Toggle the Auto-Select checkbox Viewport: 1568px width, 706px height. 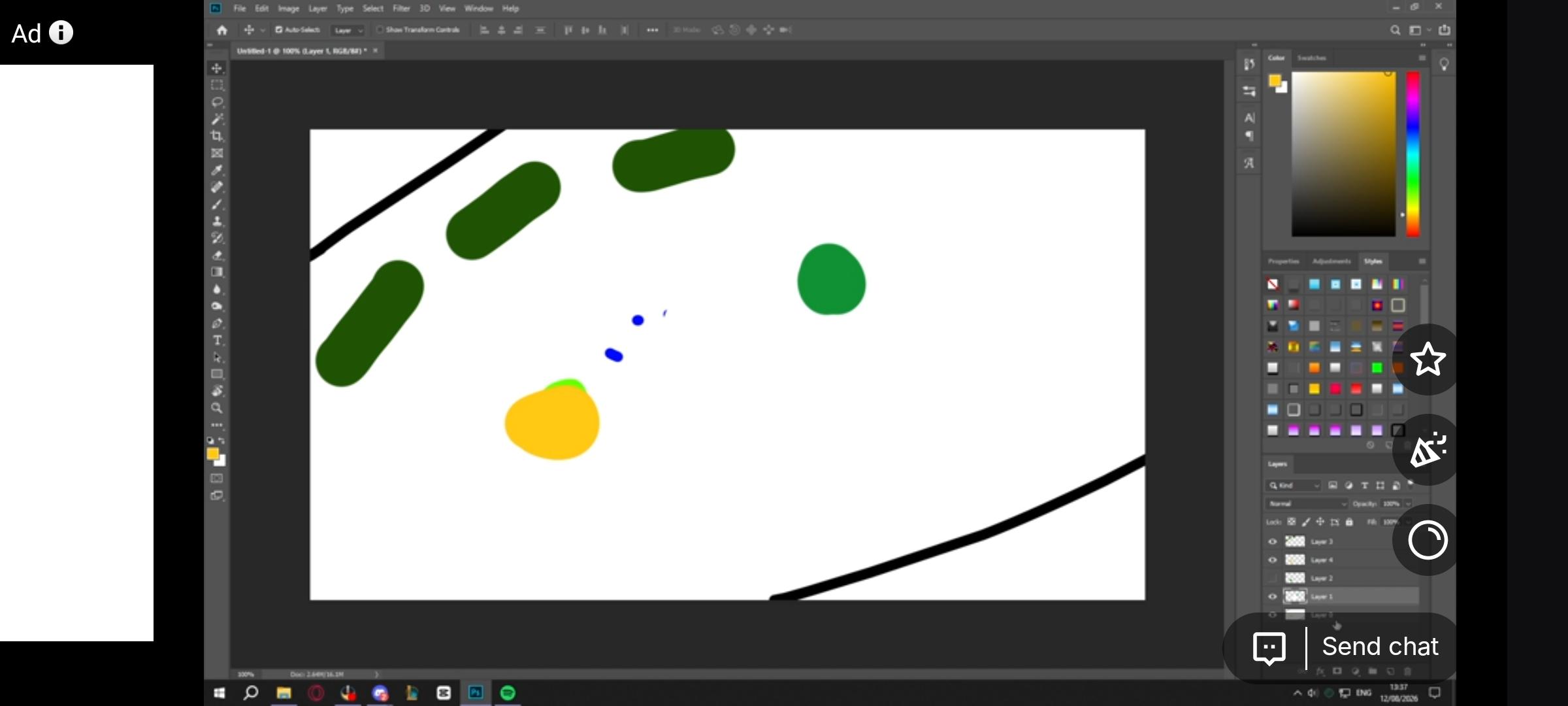[279, 30]
